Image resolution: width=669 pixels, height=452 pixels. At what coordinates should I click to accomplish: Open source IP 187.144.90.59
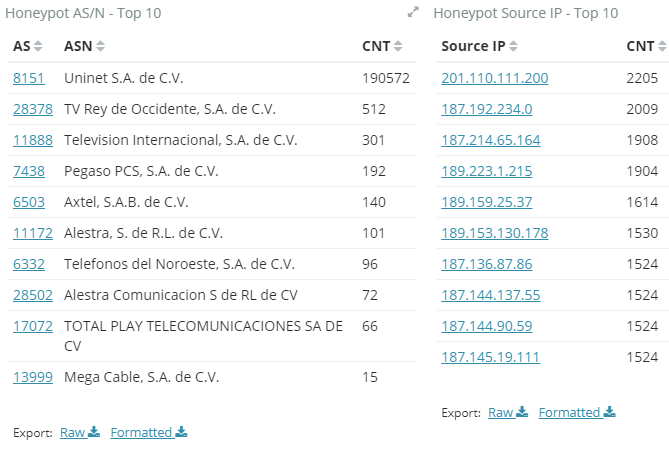(486, 327)
